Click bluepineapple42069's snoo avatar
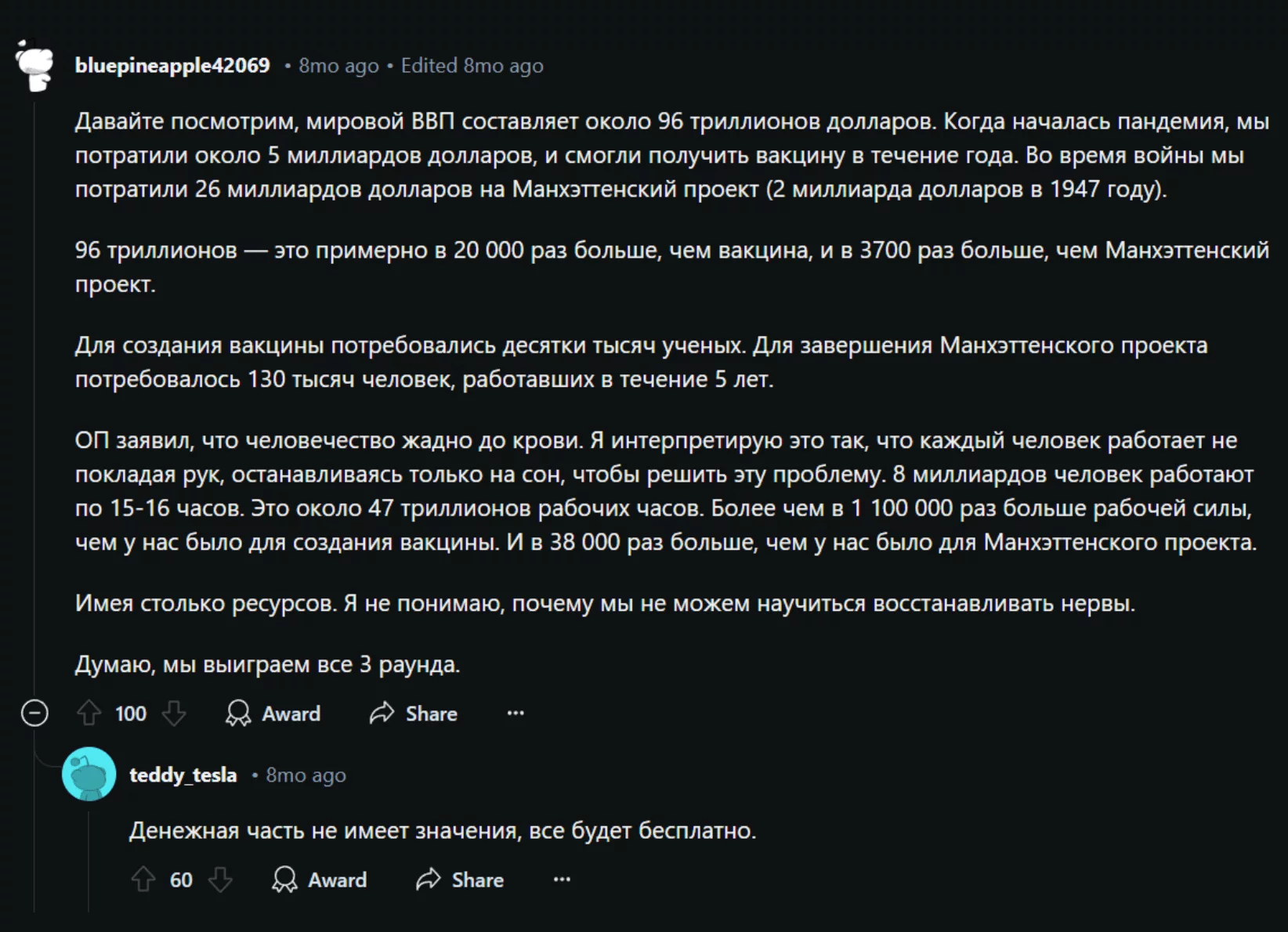 [x=35, y=66]
